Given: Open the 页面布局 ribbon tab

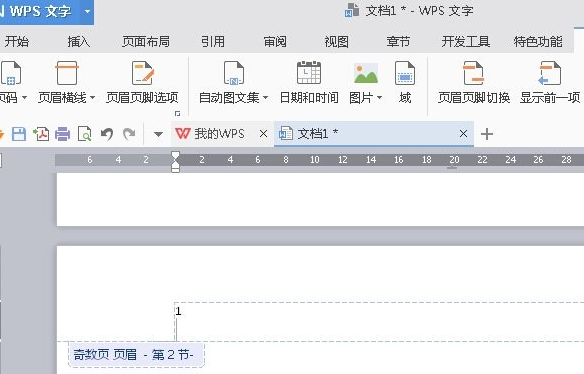Looking at the screenshot, I should click(x=146, y=41).
